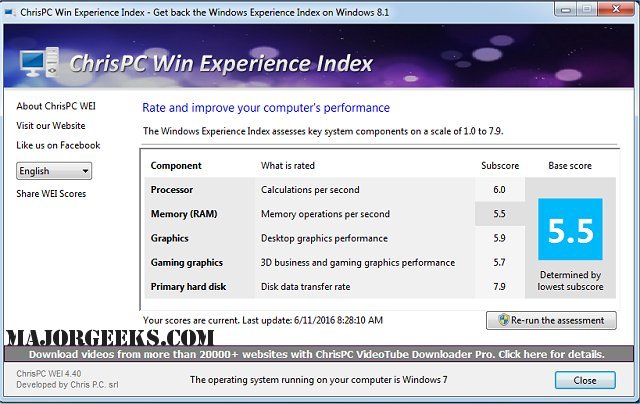Select the Graphics component label
This screenshot has height=404, width=640.
point(169,238)
